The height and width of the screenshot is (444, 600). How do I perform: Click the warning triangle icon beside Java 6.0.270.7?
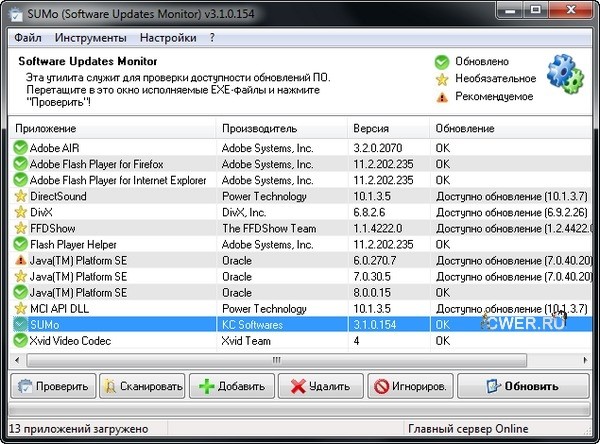pos(20,260)
